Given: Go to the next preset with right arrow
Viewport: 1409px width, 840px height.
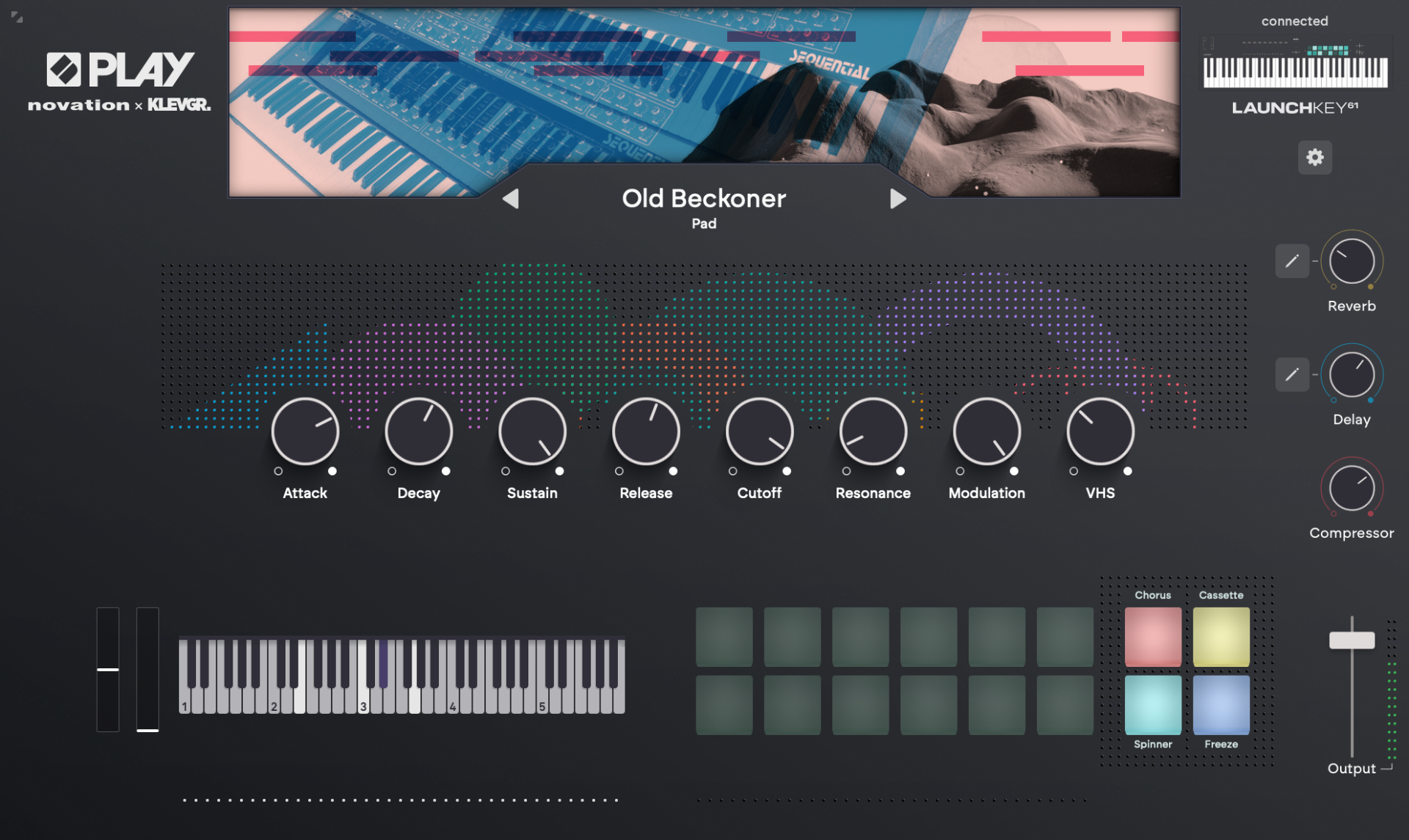Looking at the screenshot, I should 898,198.
